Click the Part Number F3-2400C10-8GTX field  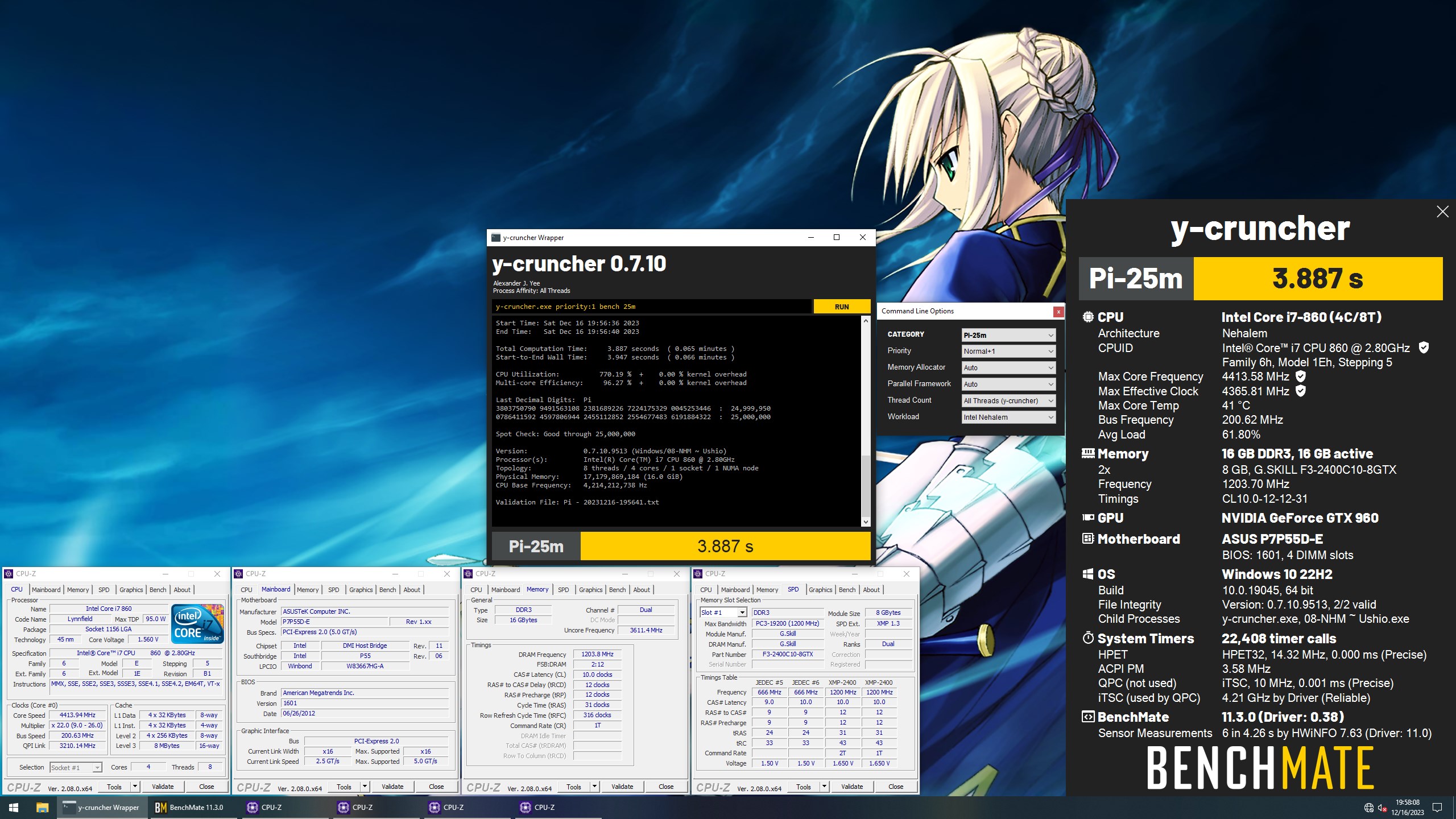[x=788, y=655]
